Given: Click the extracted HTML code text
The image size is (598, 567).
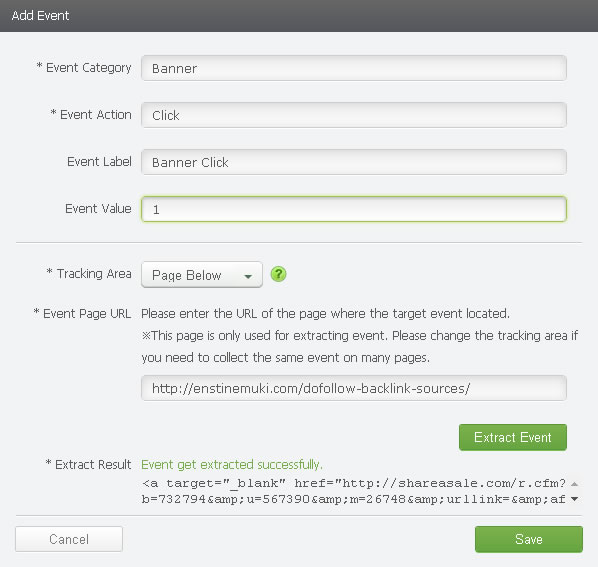Looking at the screenshot, I should (354, 491).
